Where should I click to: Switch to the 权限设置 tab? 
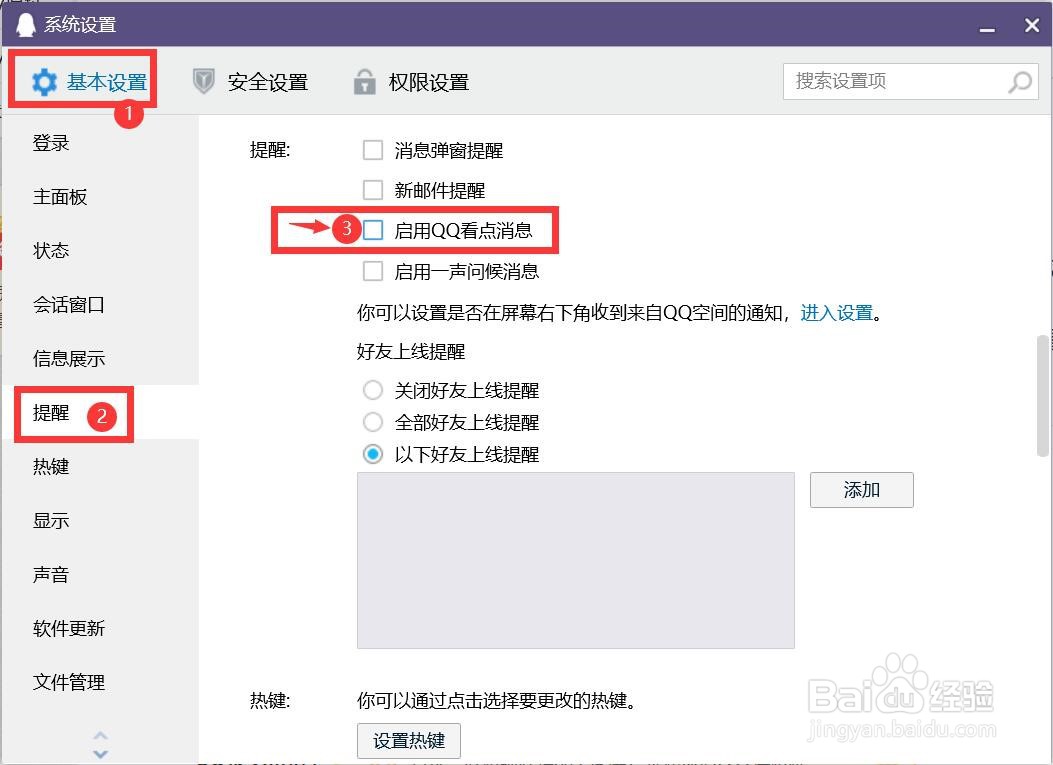411,82
